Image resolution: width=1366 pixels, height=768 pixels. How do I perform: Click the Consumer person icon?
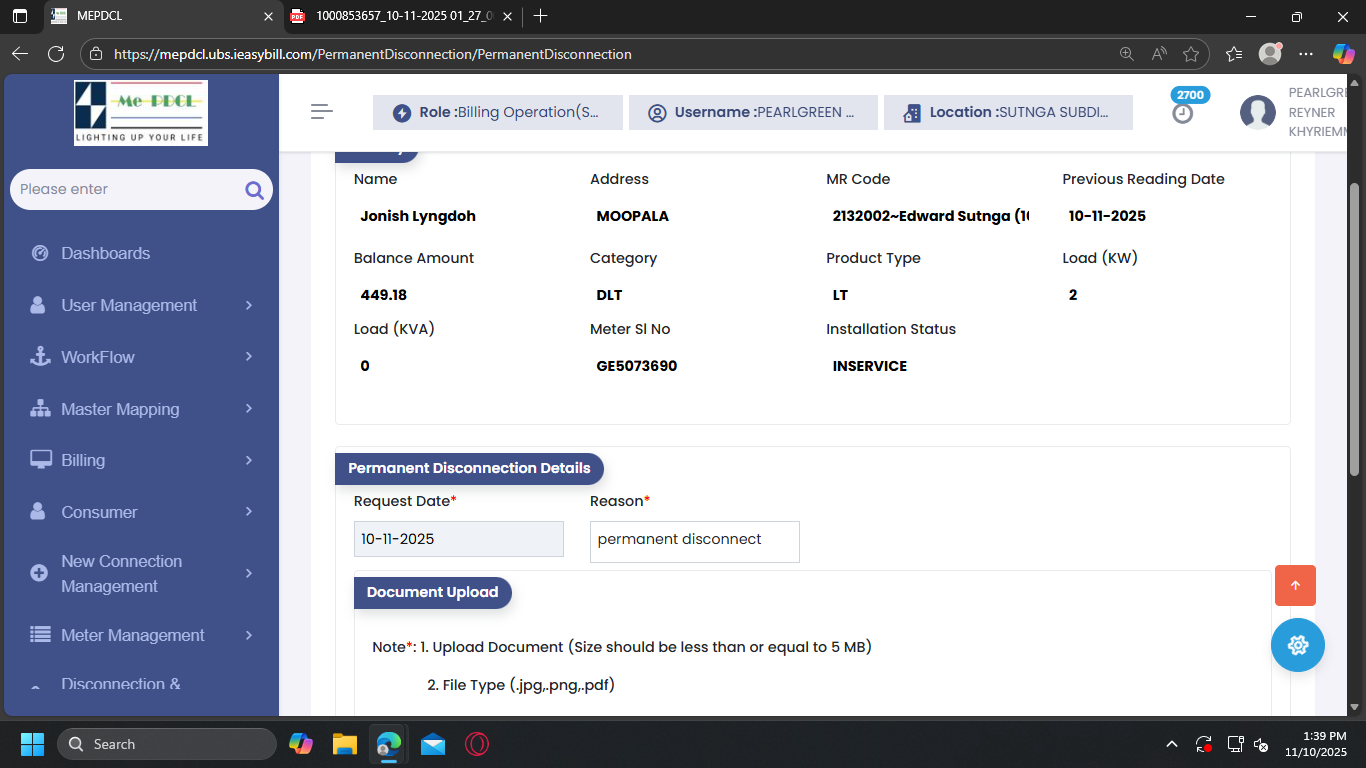[x=38, y=512]
